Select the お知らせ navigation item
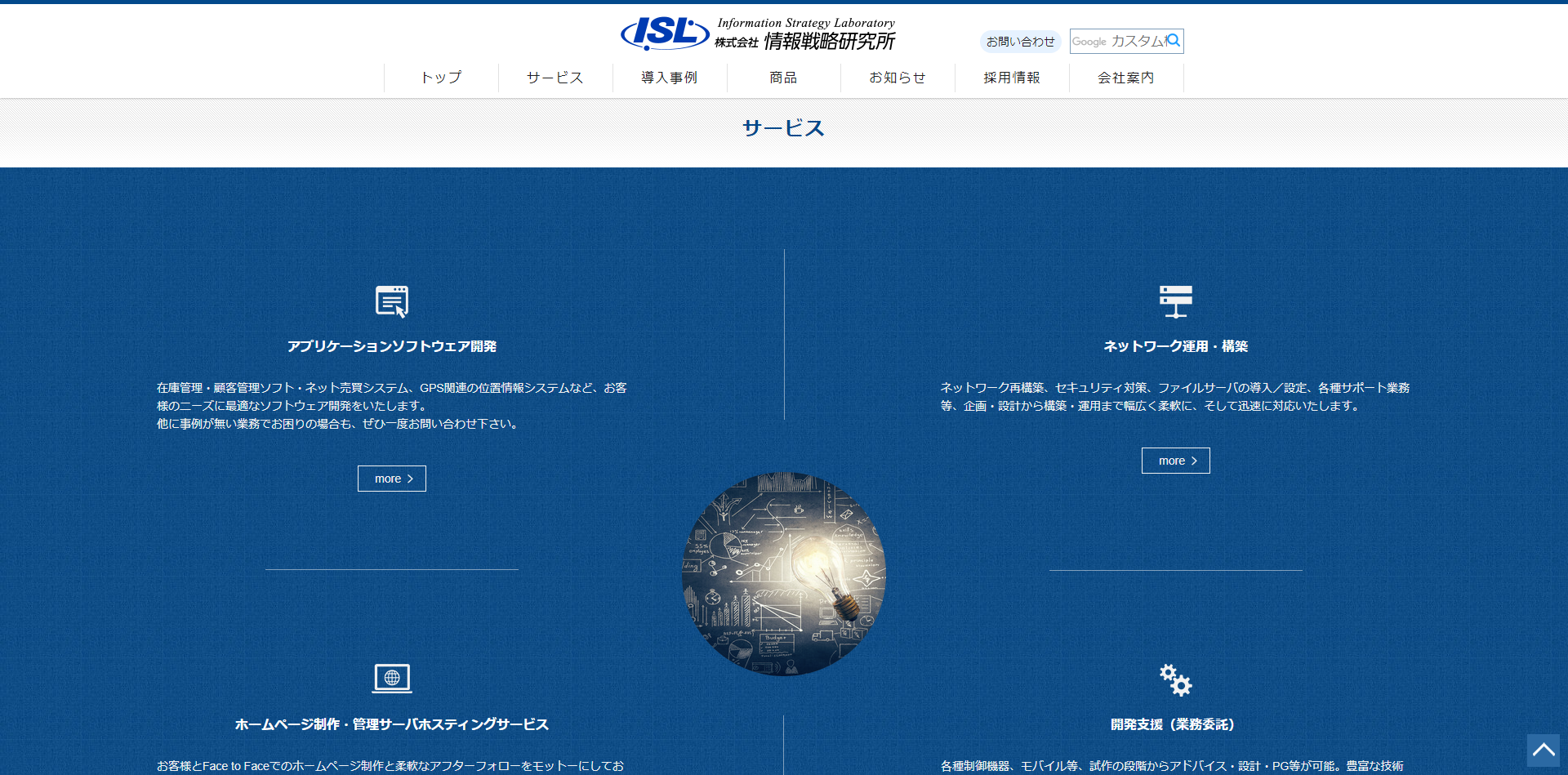The height and width of the screenshot is (775, 1568). click(898, 77)
